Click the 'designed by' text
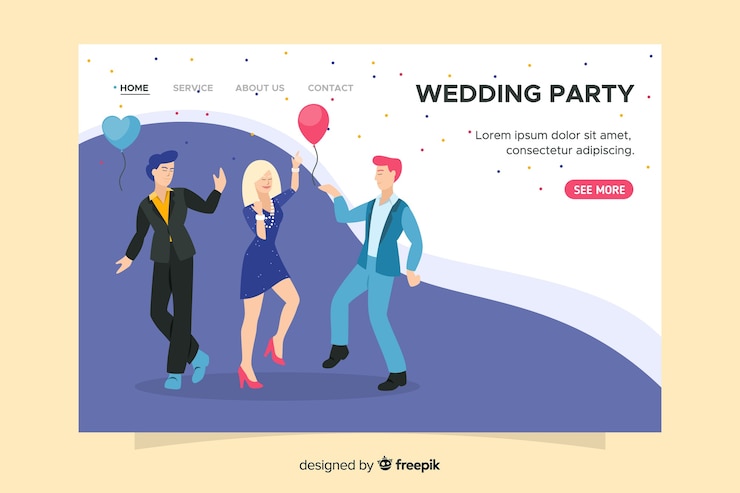 [336, 466]
